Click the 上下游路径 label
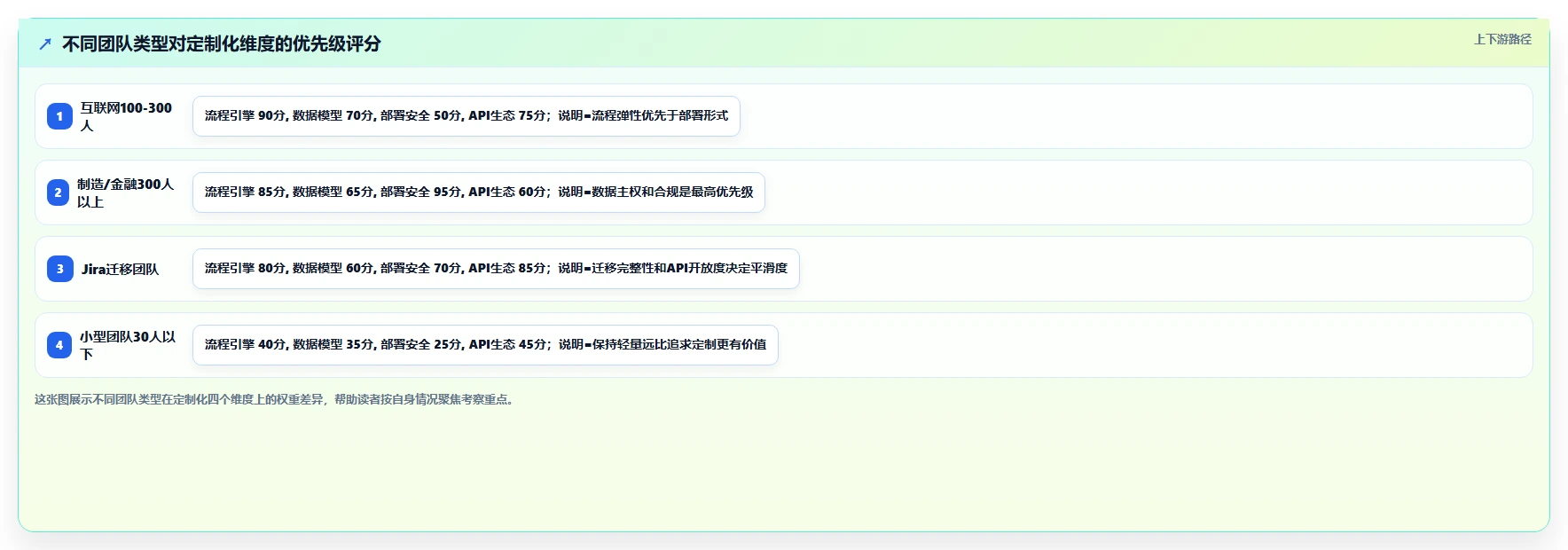Image resolution: width=1568 pixels, height=550 pixels. pos(1502,39)
